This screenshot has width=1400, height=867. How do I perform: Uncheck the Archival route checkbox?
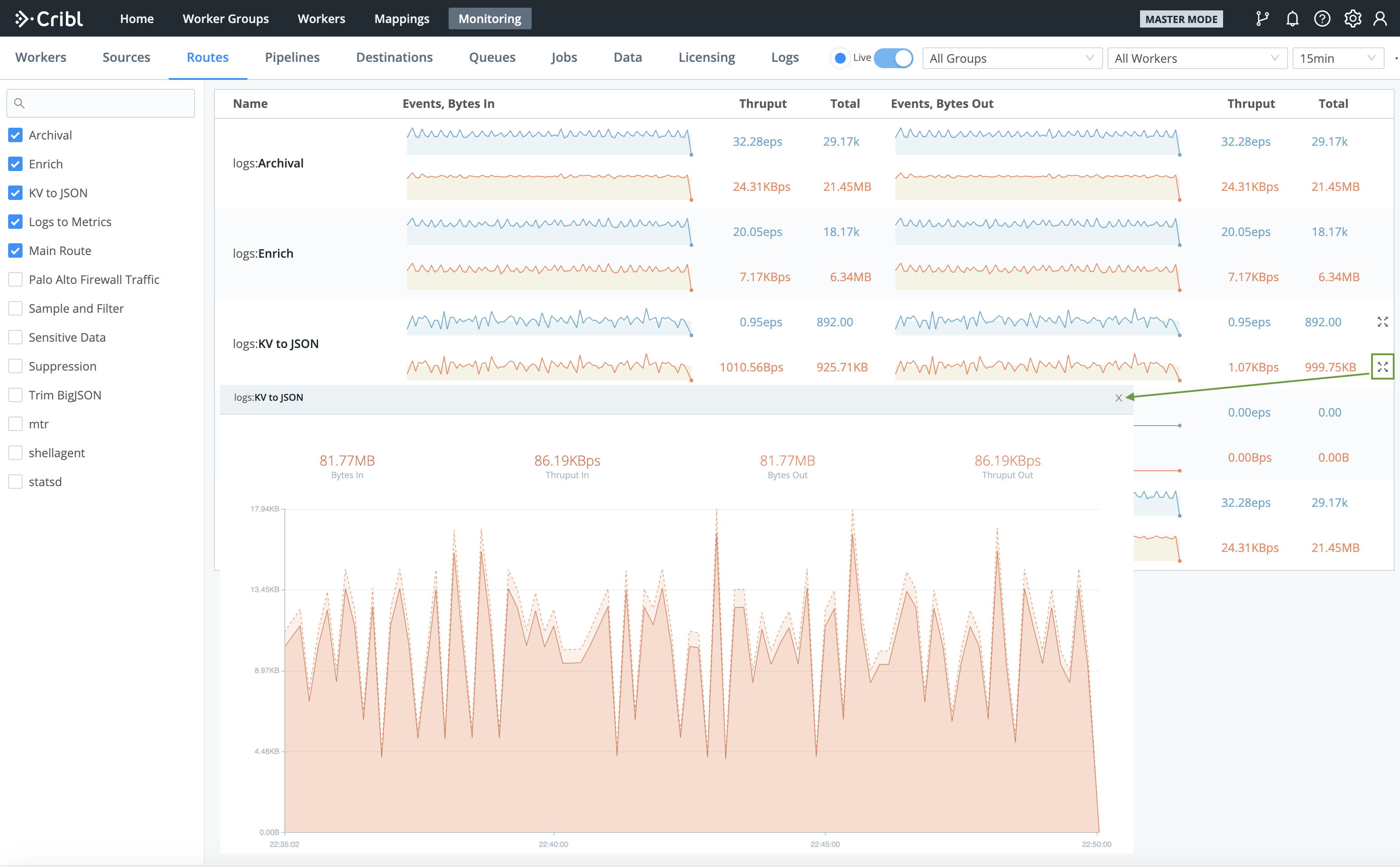click(15, 135)
